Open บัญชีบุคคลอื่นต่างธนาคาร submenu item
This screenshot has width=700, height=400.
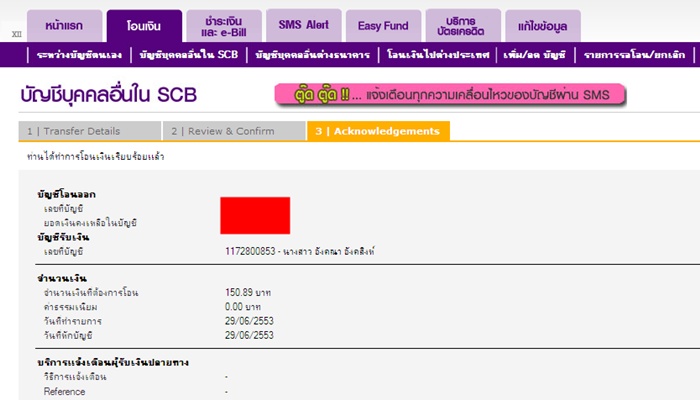(x=312, y=55)
